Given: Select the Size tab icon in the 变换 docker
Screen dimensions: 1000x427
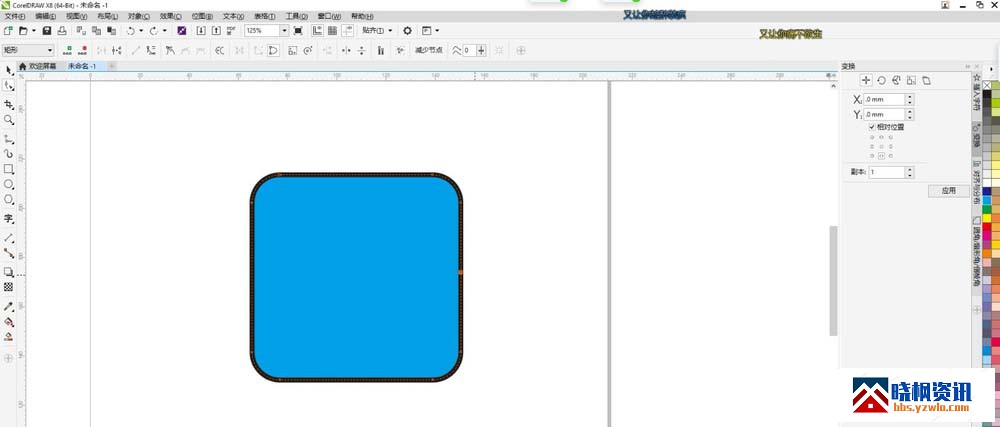Looking at the screenshot, I should (x=911, y=80).
